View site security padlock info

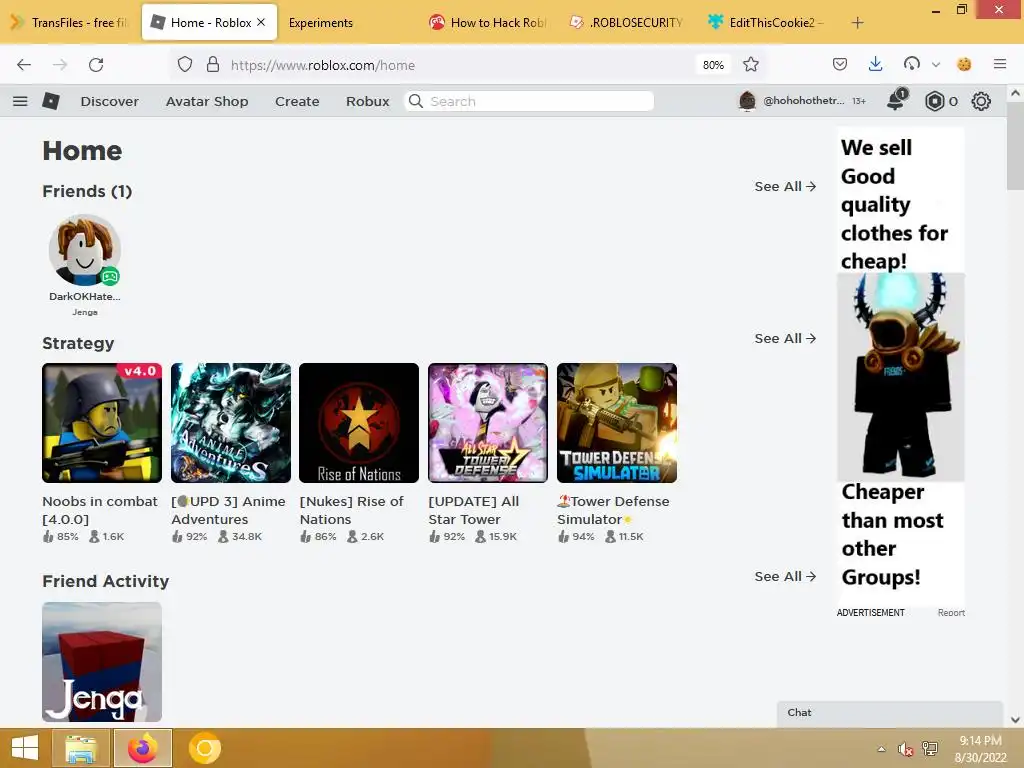pyautogui.click(x=213, y=65)
